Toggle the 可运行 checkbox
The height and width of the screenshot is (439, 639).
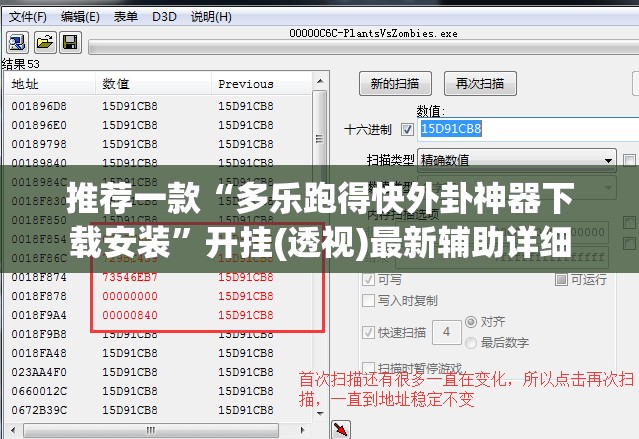pos(561,279)
